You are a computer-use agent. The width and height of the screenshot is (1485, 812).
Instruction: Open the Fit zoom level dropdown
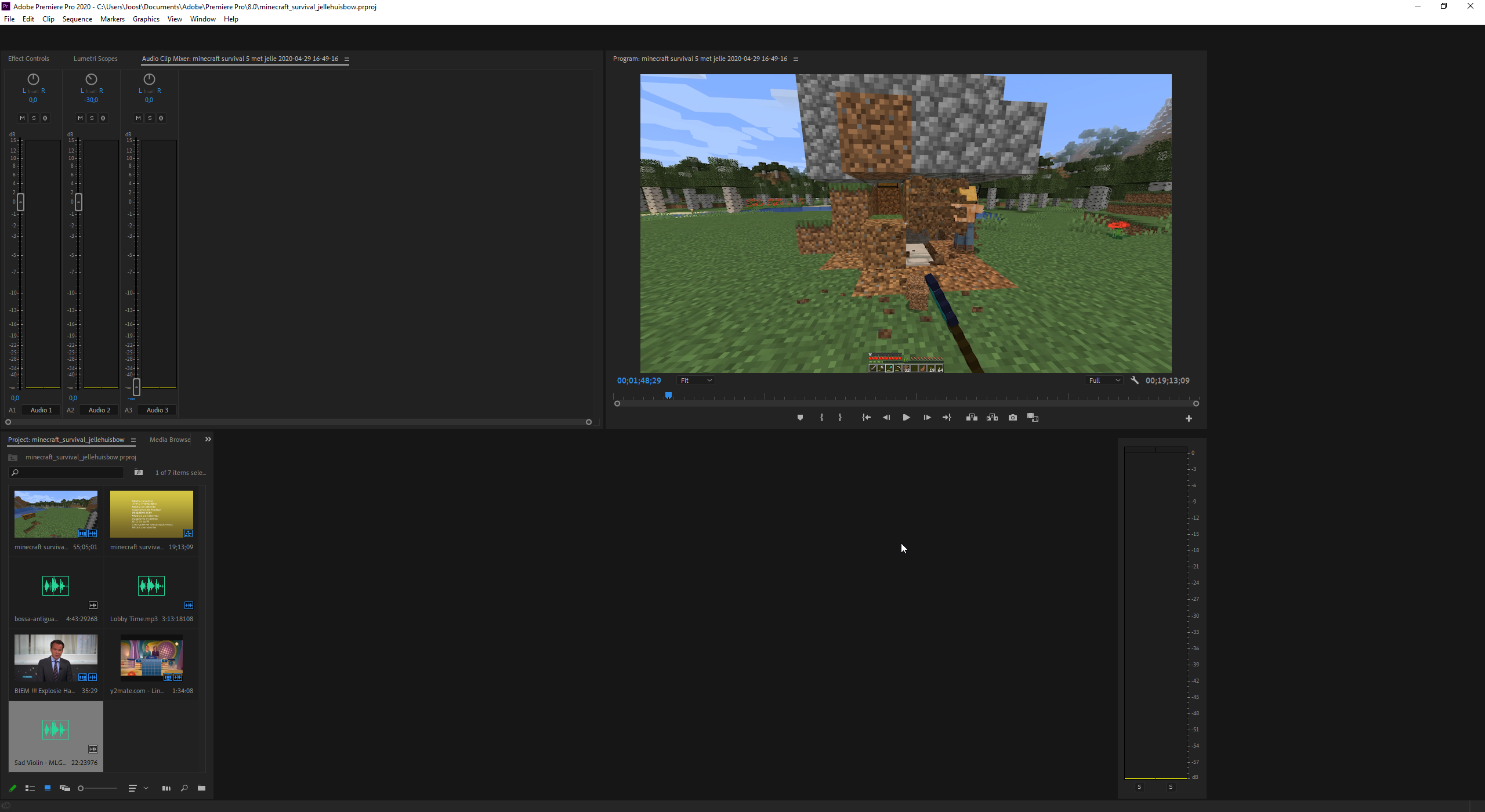696,380
